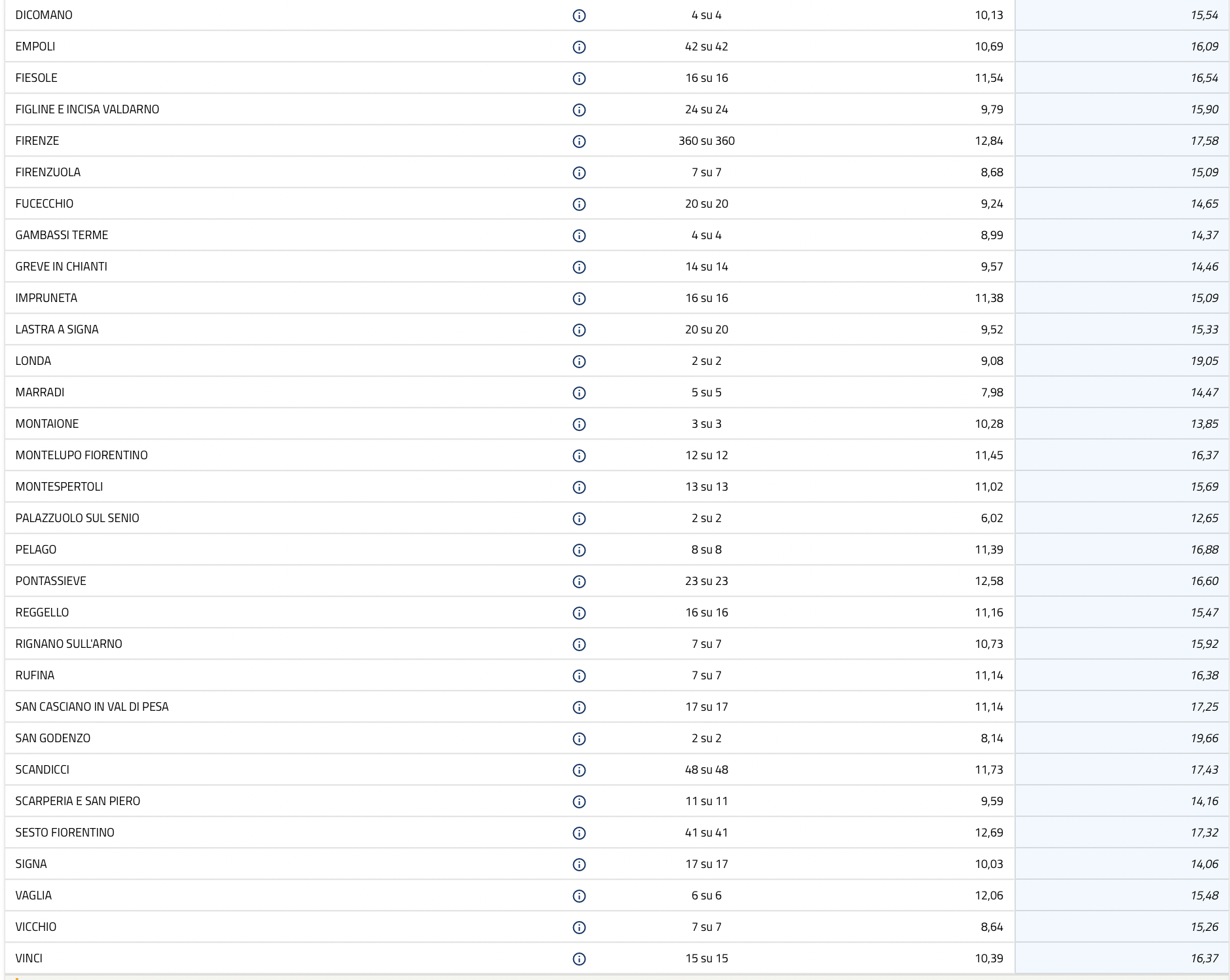This screenshot has height=980, width=1230.
Task: Select SAN CASCIANO IN VAL DI PESA
Action: tap(92, 707)
